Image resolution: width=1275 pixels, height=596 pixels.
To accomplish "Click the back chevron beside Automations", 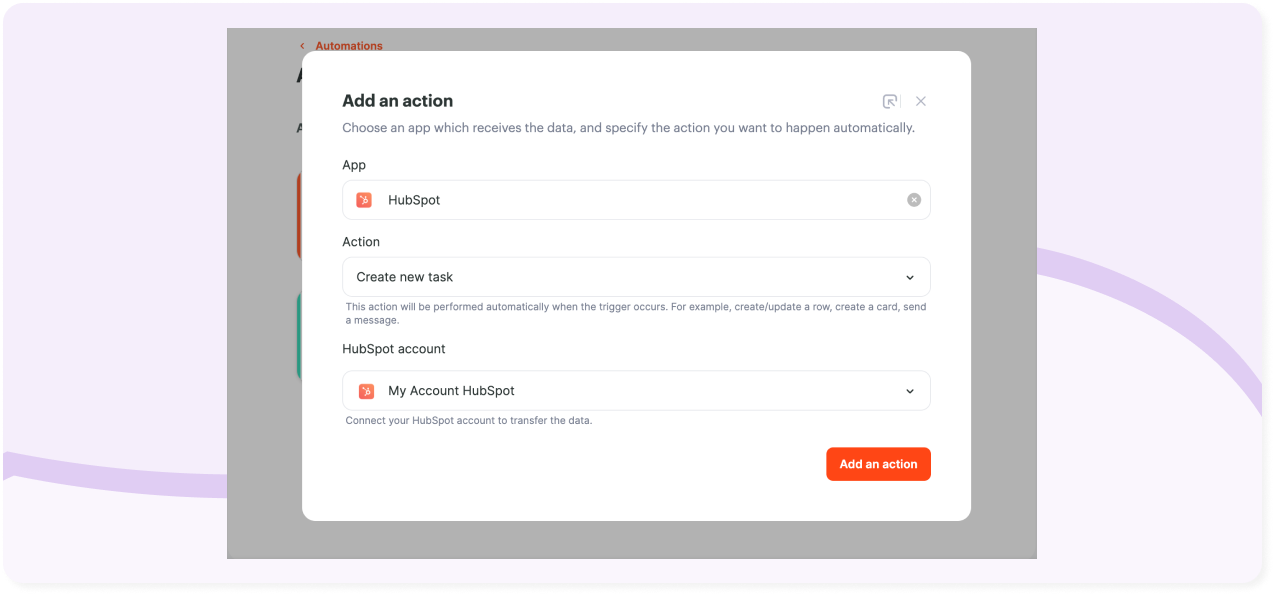I will coord(302,46).
